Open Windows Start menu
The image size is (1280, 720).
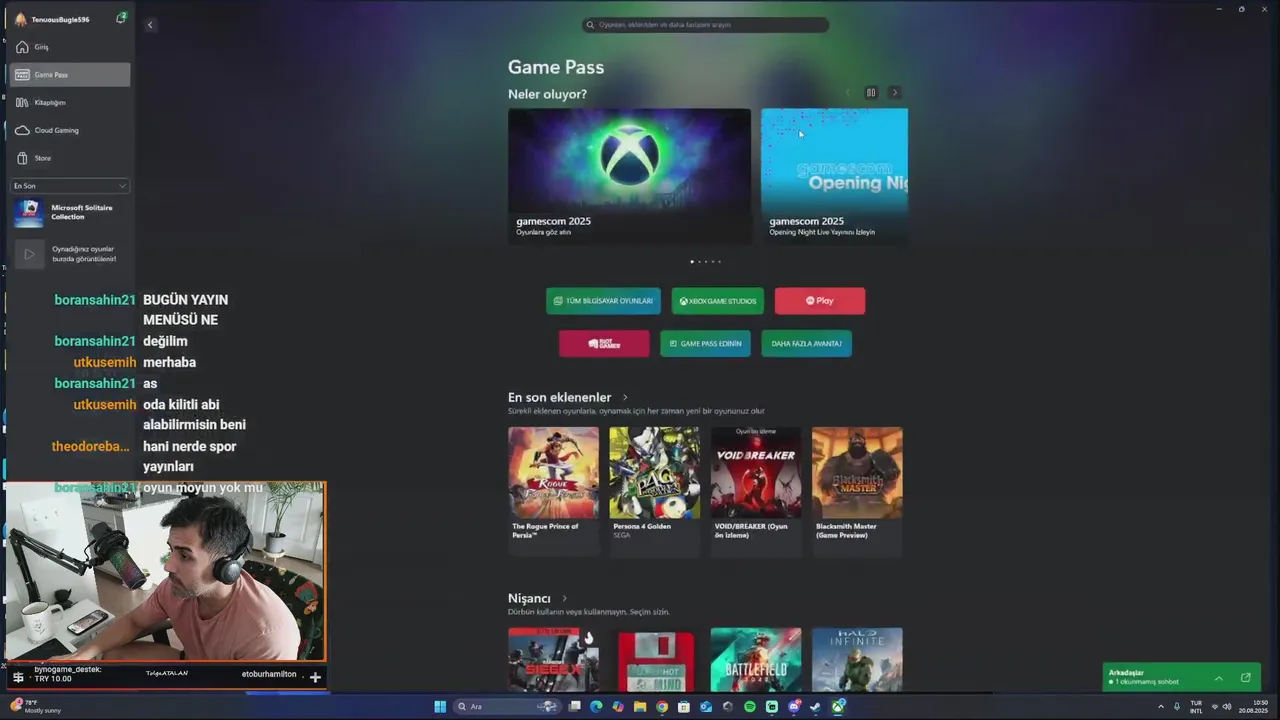pos(440,707)
